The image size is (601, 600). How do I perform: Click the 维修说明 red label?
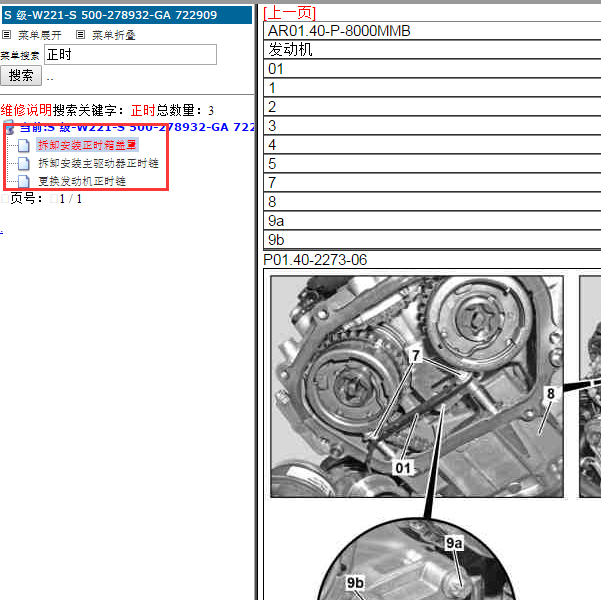(26, 110)
